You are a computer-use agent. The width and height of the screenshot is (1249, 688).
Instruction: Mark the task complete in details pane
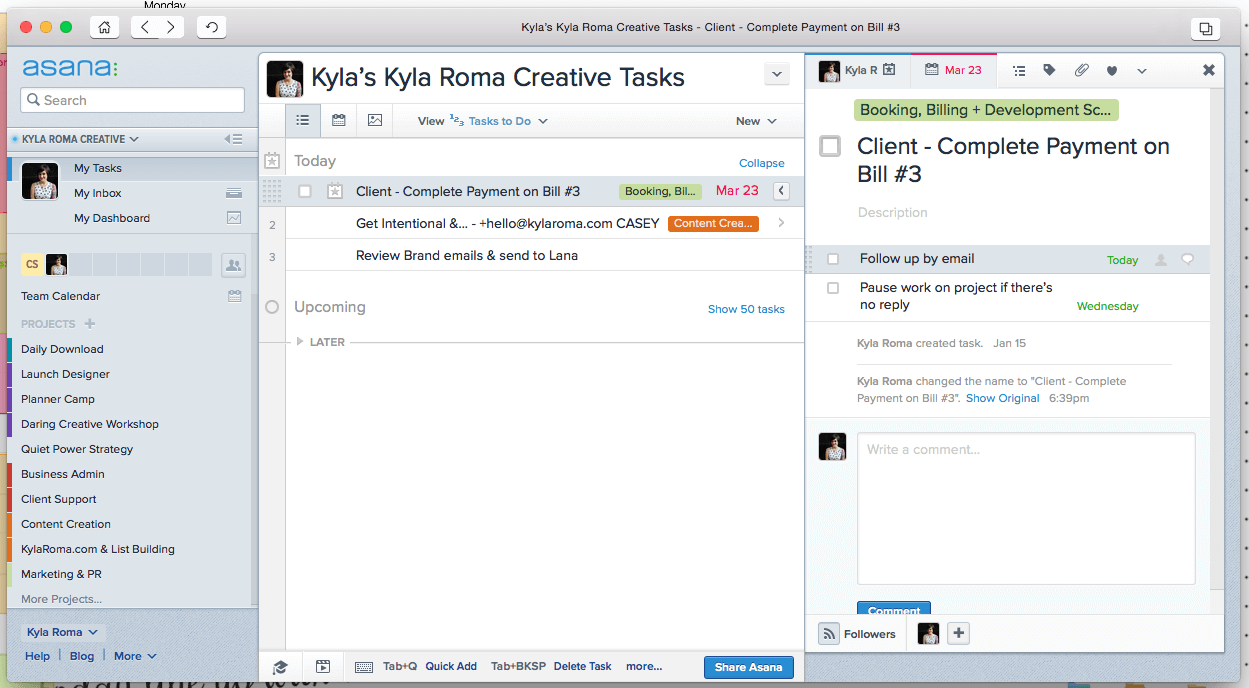[x=830, y=146]
